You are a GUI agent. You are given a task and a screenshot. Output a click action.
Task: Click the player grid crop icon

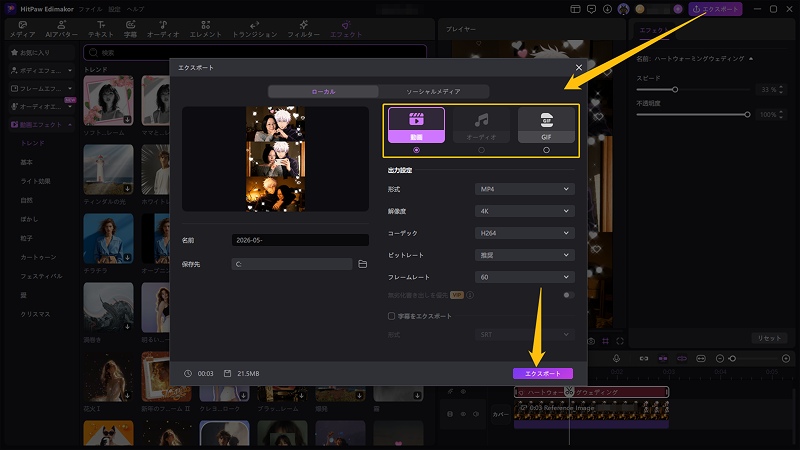click(x=606, y=341)
